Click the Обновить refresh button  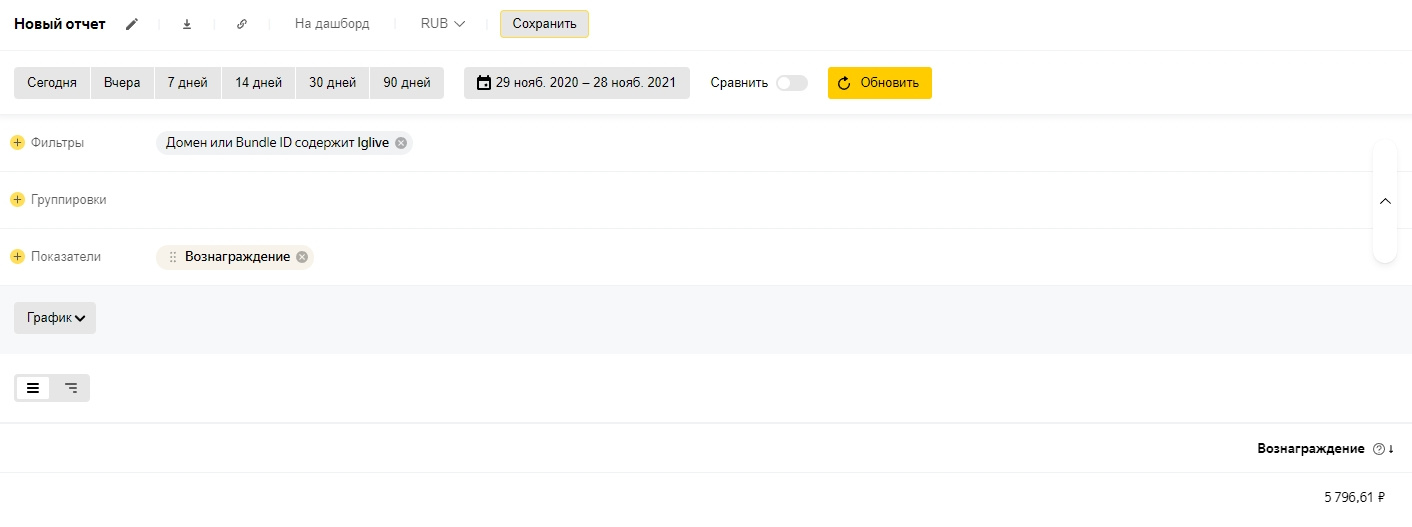click(x=879, y=83)
